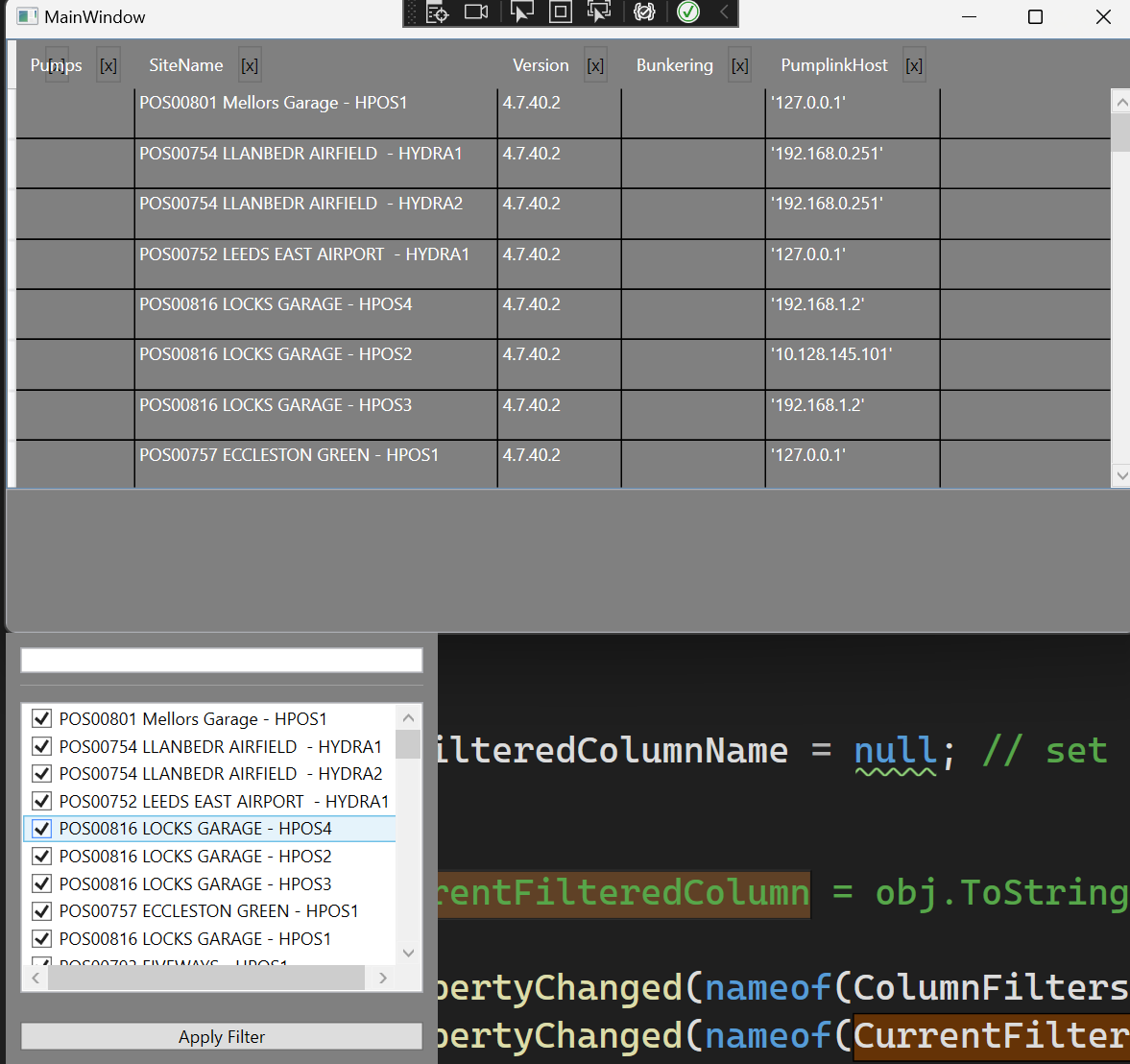Image resolution: width=1130 pixels, height=1064 pixels.
Task: Click the Apply Filter button
Action: (x=222, y=1036)
